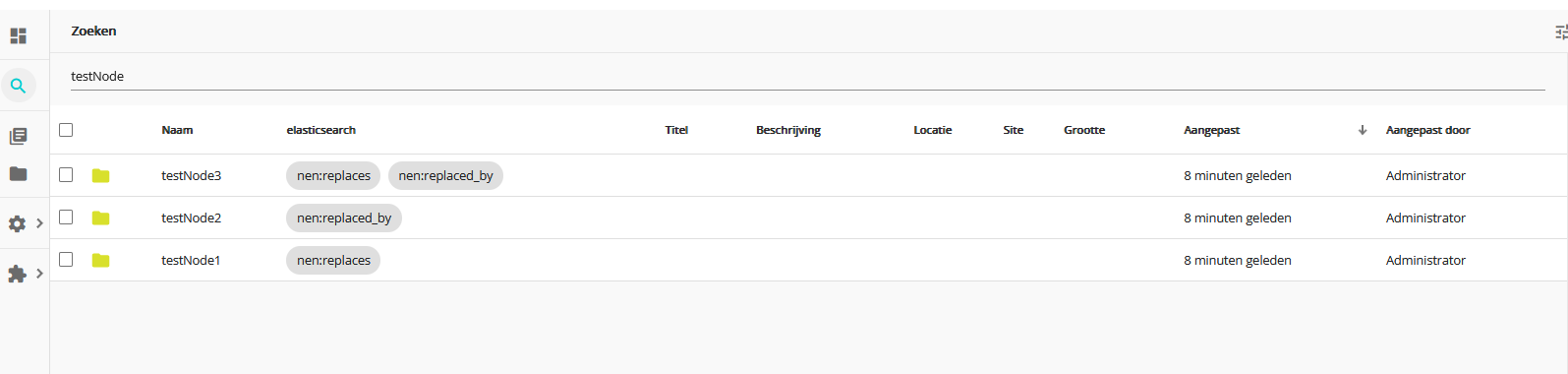This screenshot has width=1568, height=374.
Task: Click Administrator in testNode2 row
Action: click(x=1425, y=218)
